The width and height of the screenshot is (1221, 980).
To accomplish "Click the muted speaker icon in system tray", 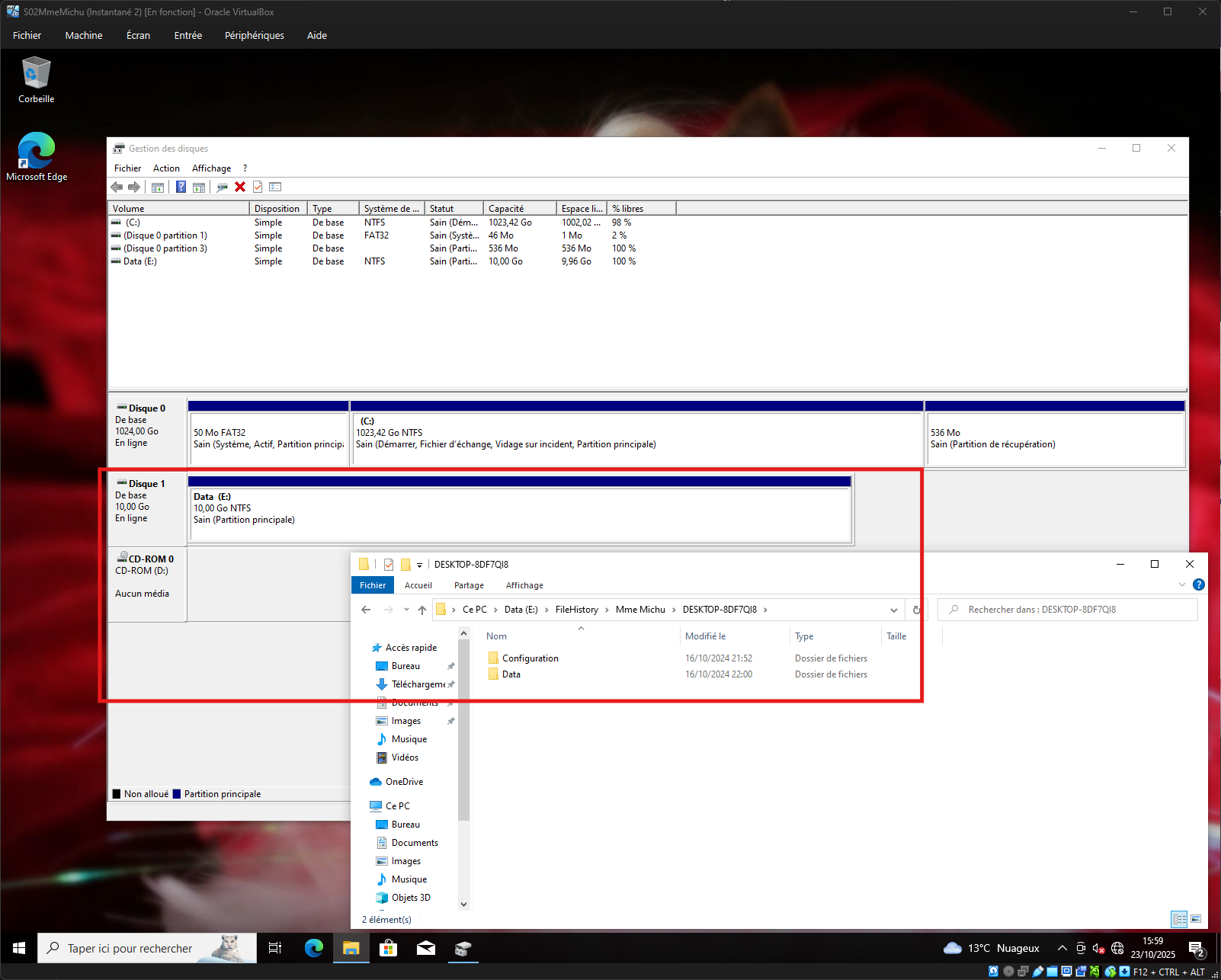I will tap(1098, 948).
